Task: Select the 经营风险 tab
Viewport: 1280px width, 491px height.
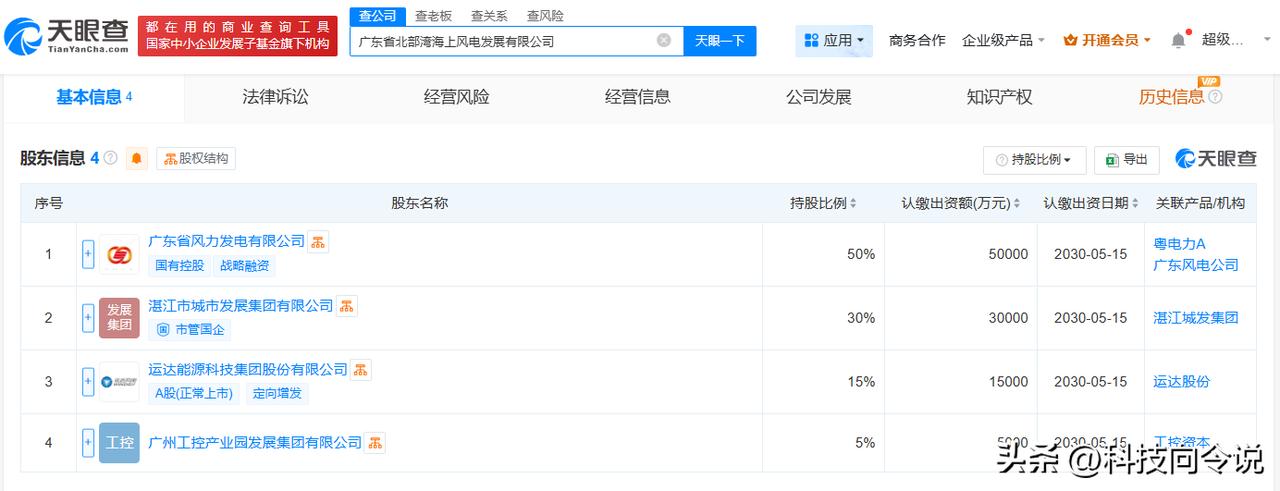Action: click(x=456, y=97)
